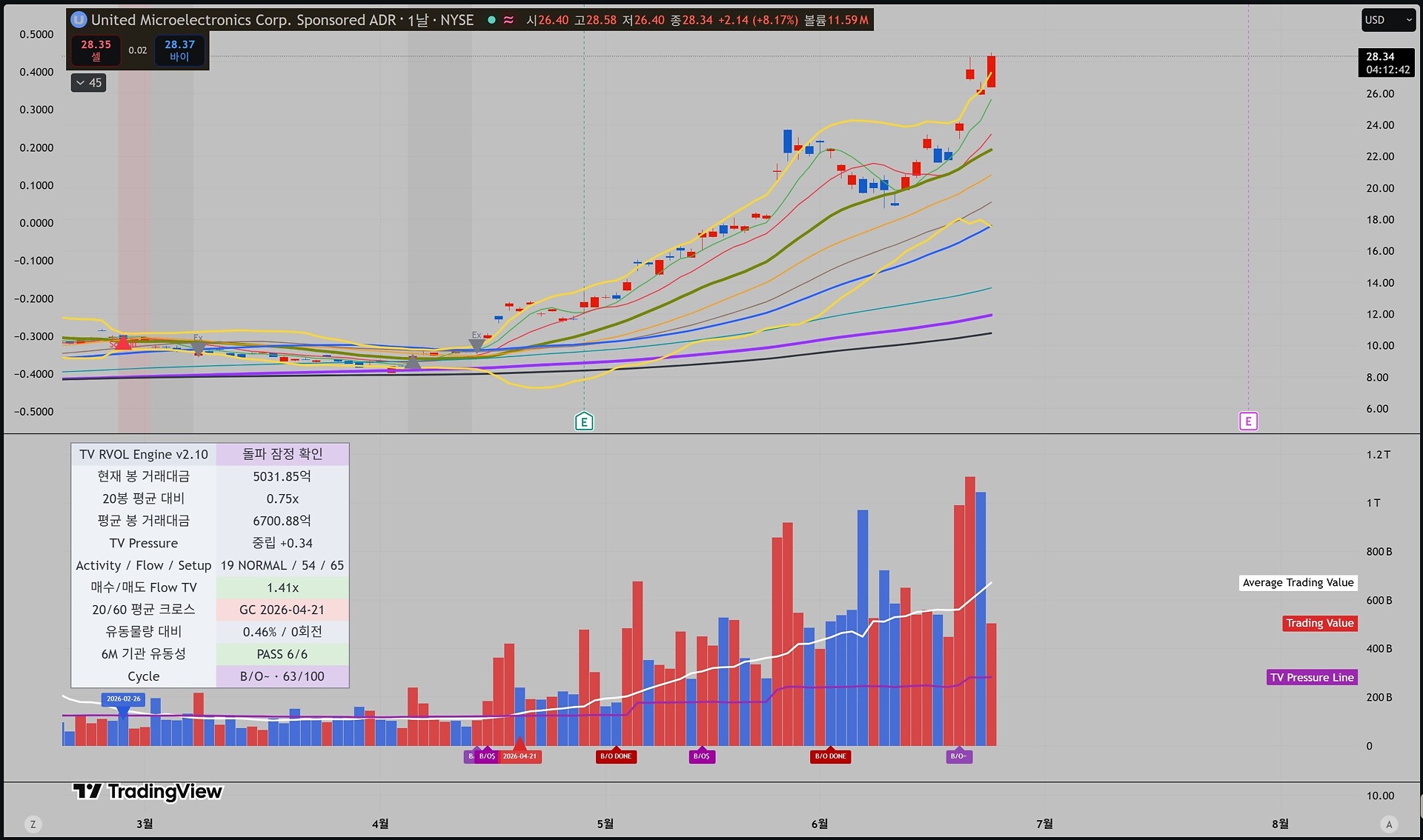Click the B/O~ · 63/100 cycle value

coord(282,676)
